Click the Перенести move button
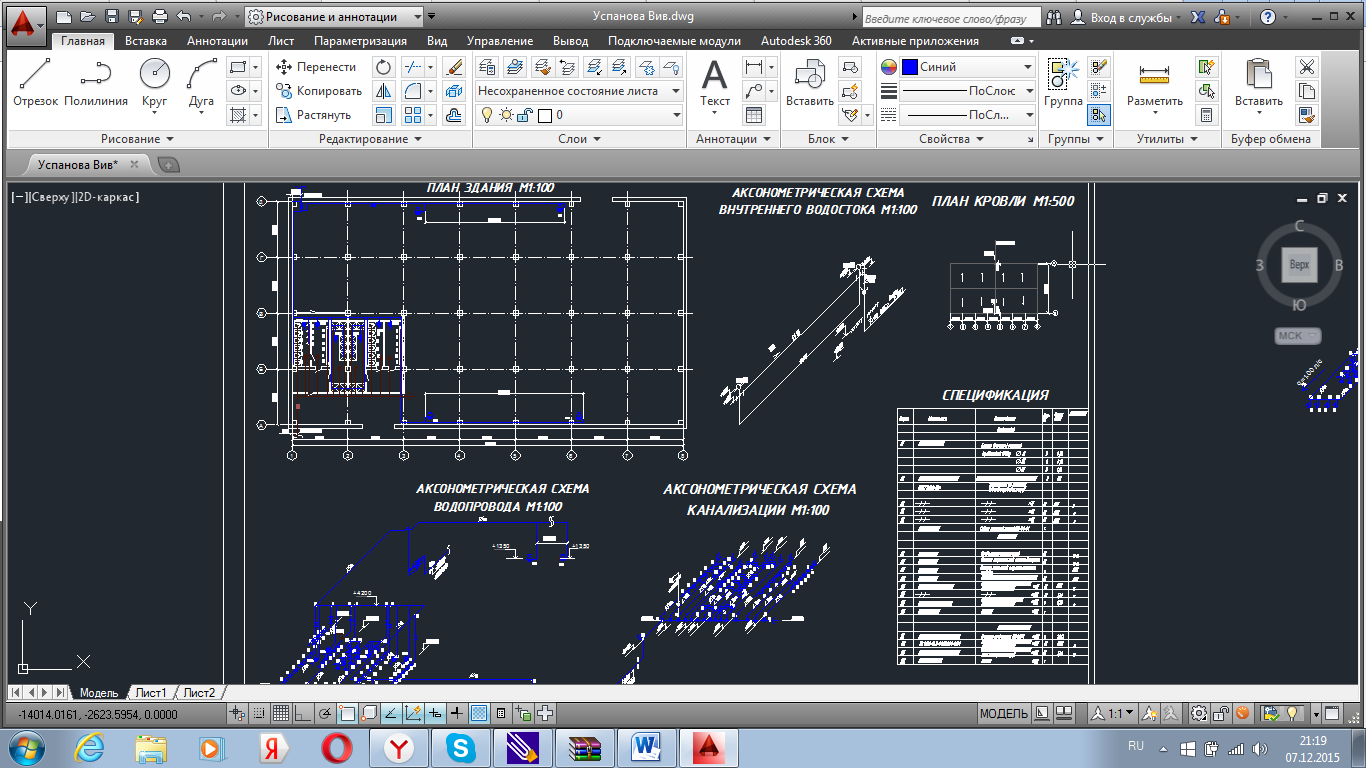 point(315,67)
